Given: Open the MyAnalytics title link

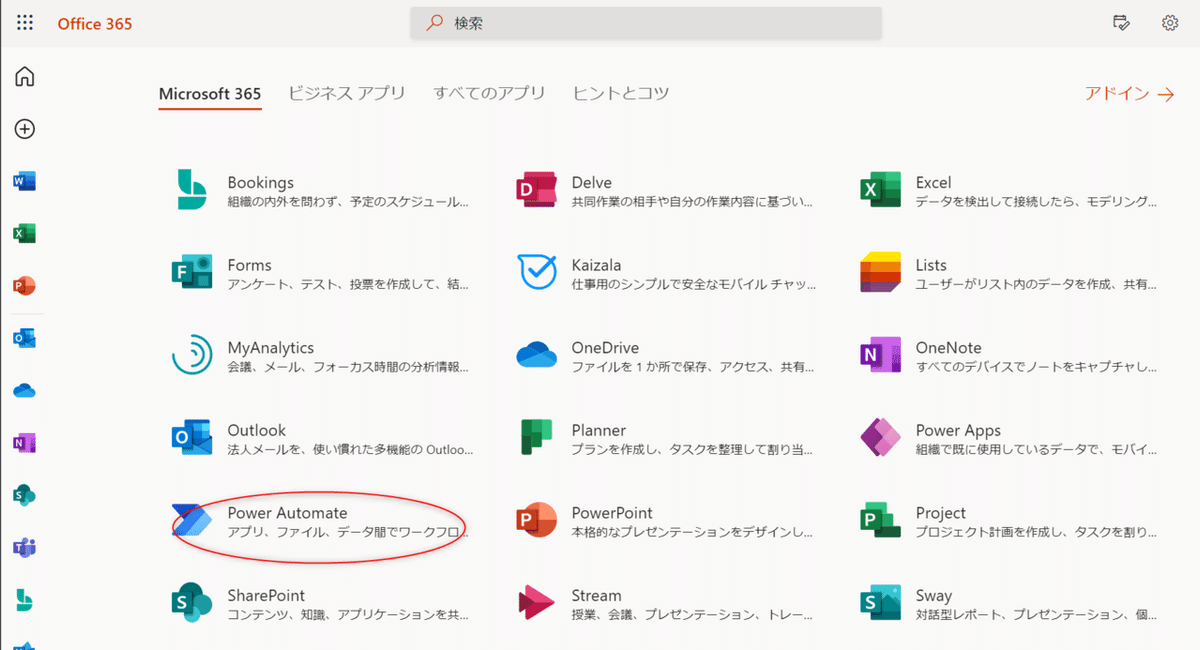Looking at the screenshot, I should click(271, 348).
